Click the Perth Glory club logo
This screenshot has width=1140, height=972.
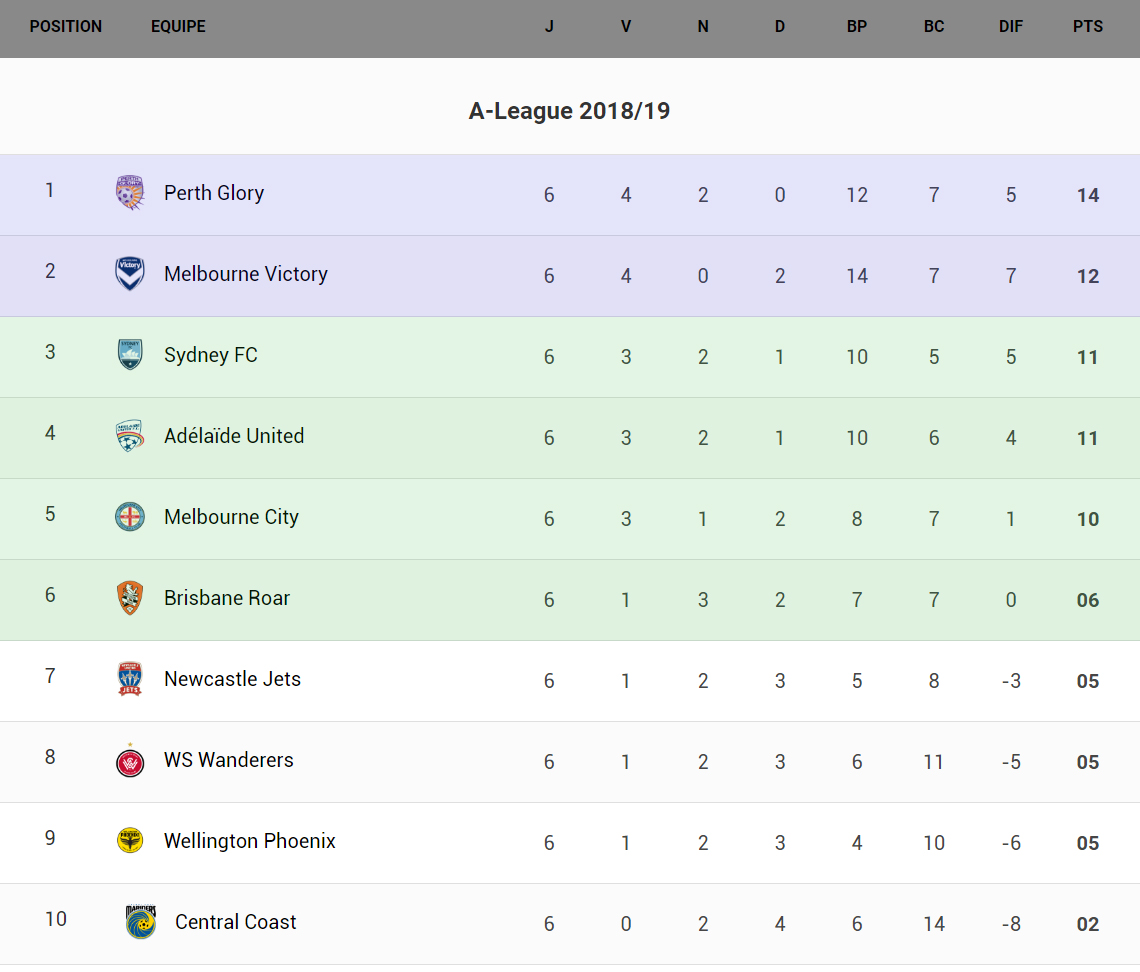click(130, 193)
